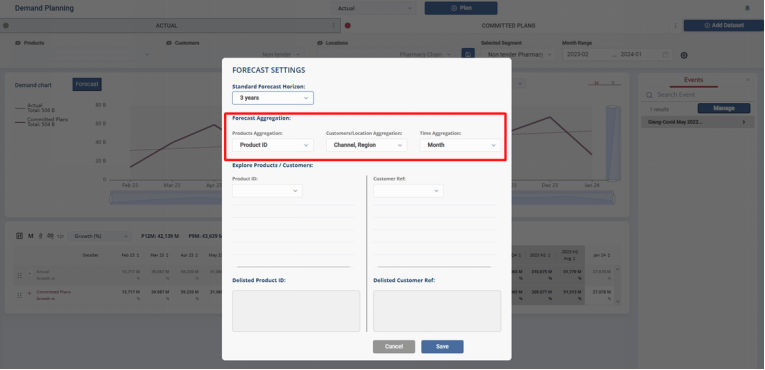
Task: Click the drag handle of the Actual row
Action: tap(20, 275)
